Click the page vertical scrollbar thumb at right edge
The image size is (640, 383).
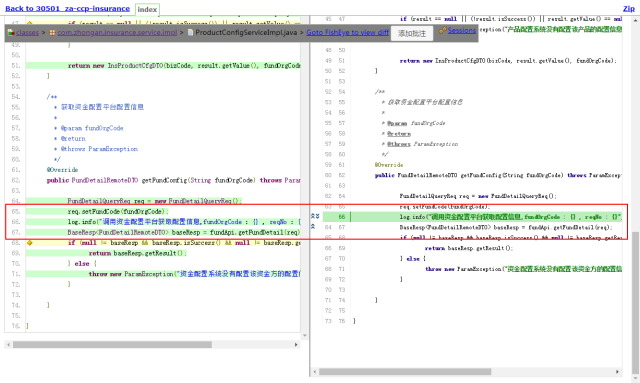coord(636,302)
